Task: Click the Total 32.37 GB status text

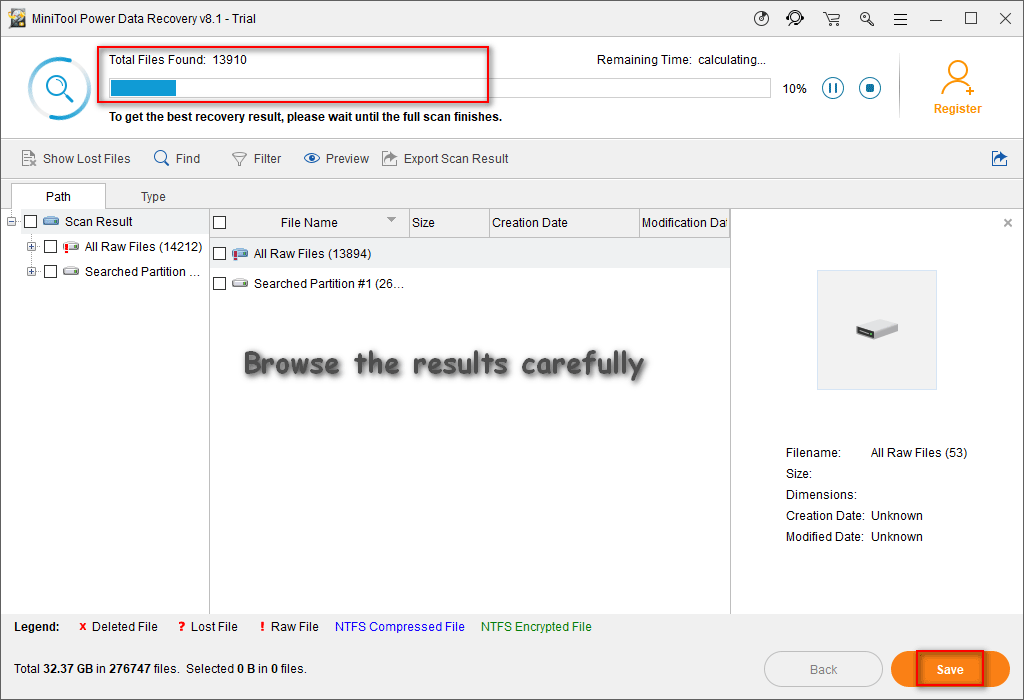Action: [160, 669]
